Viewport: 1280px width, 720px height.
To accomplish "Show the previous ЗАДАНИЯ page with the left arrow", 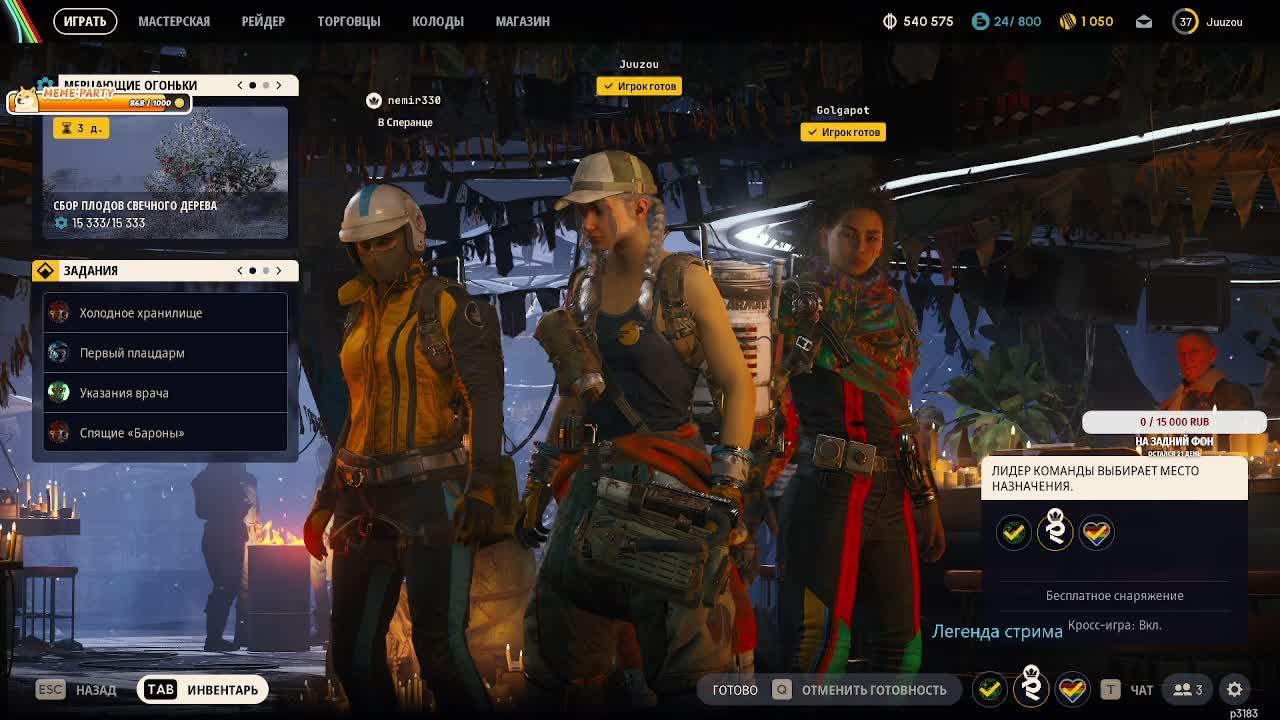I will pos(240,271).
